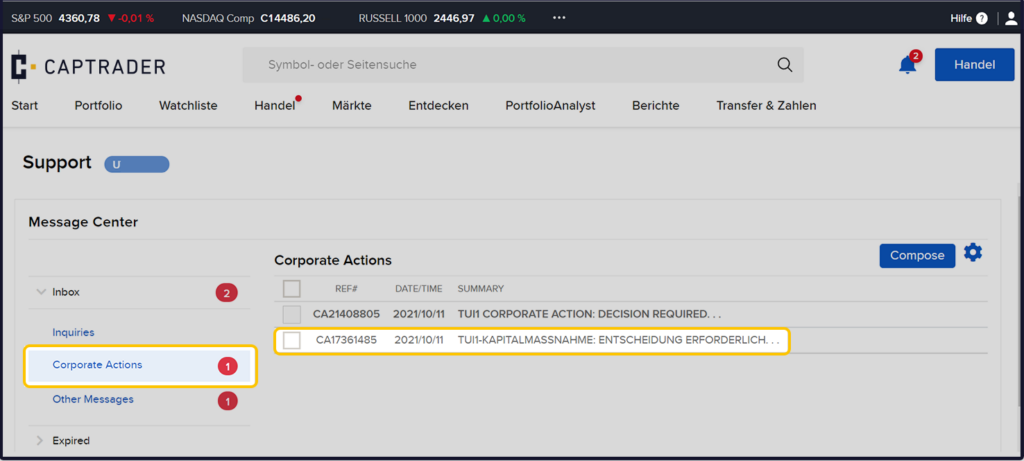
Task: Select the Corporate Actions folder
Action: pos(140,366)
